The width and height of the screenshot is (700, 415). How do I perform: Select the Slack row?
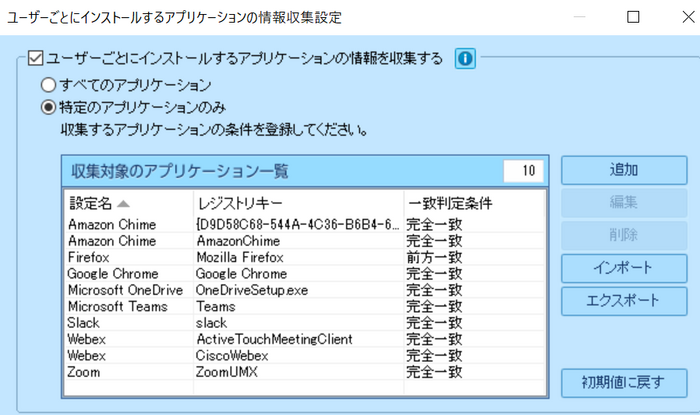pyautogui.click(x=305, y=323)
